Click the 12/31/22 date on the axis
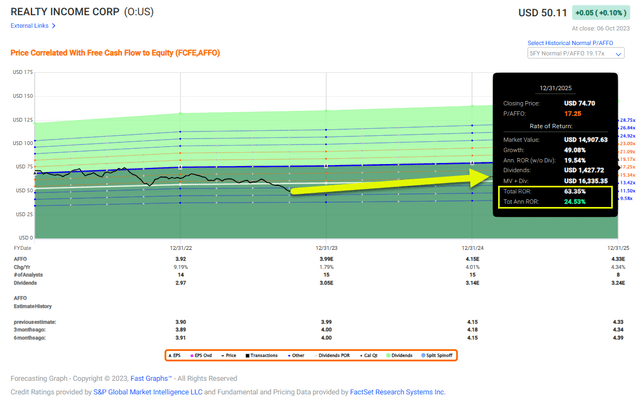This screenshot has height=402, width=640. point(181,248)
